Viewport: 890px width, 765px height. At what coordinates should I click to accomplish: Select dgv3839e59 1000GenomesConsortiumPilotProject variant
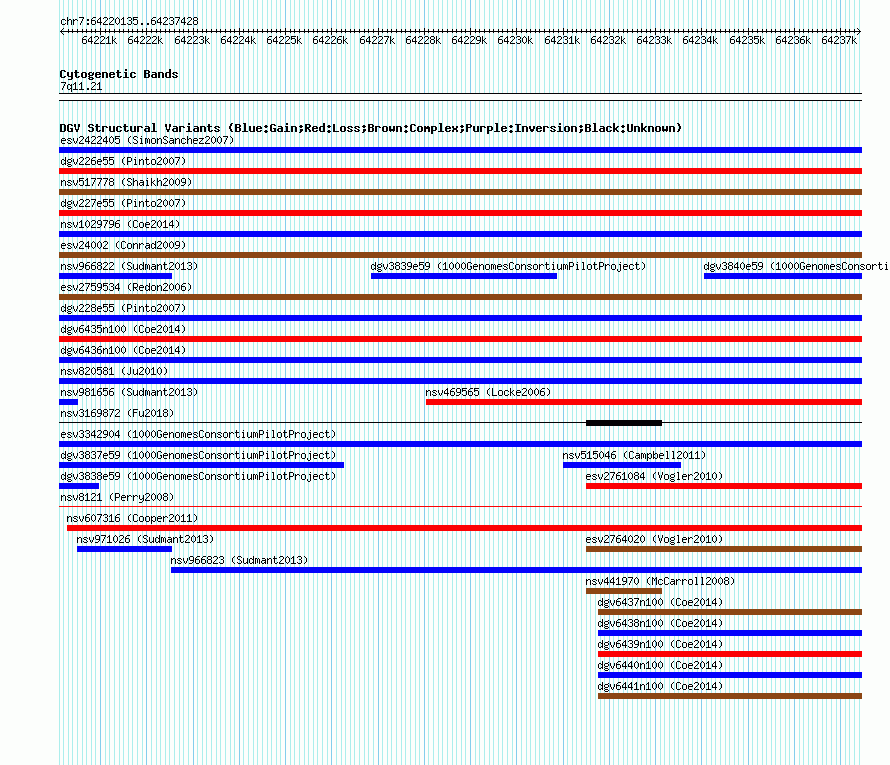coord(464,276)
